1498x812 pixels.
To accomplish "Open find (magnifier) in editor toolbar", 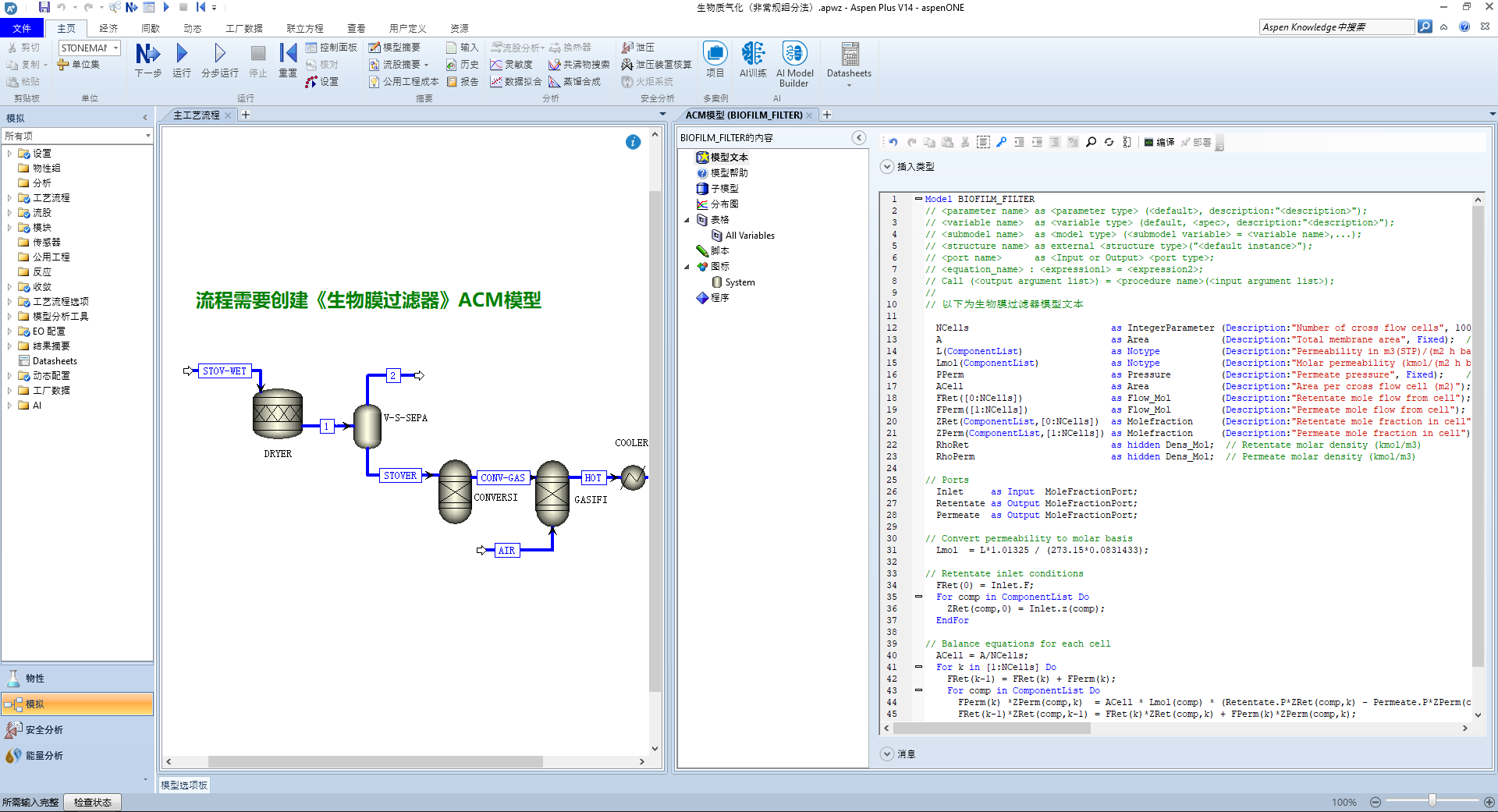I will [1091, 142].
